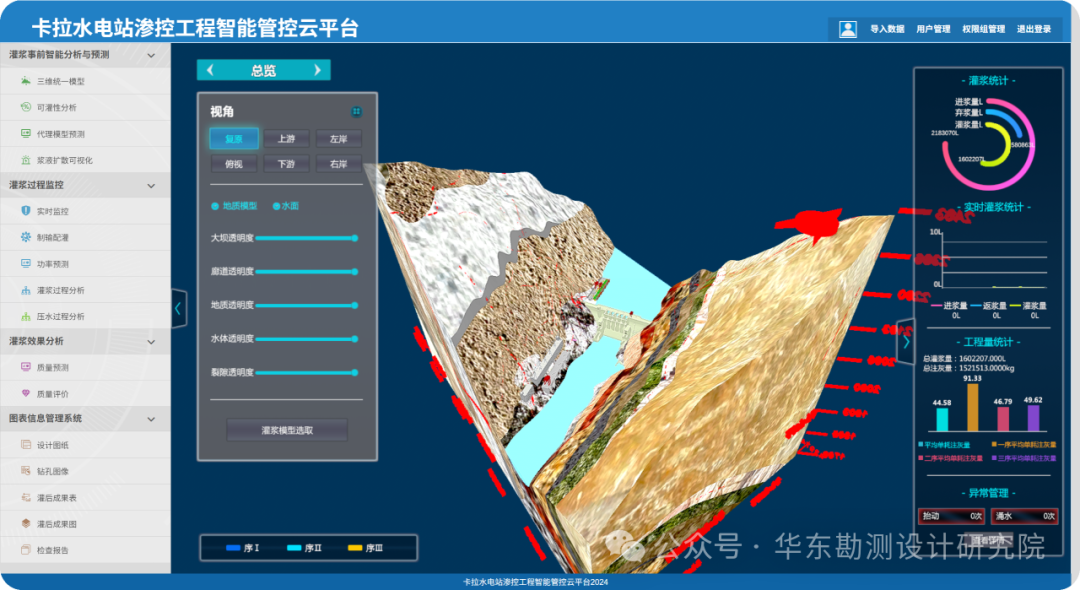Click the 灌浆过程分析 chart icon
Image resolution: width=1080 pixels, height=590 pixels.
click(25, 290)
